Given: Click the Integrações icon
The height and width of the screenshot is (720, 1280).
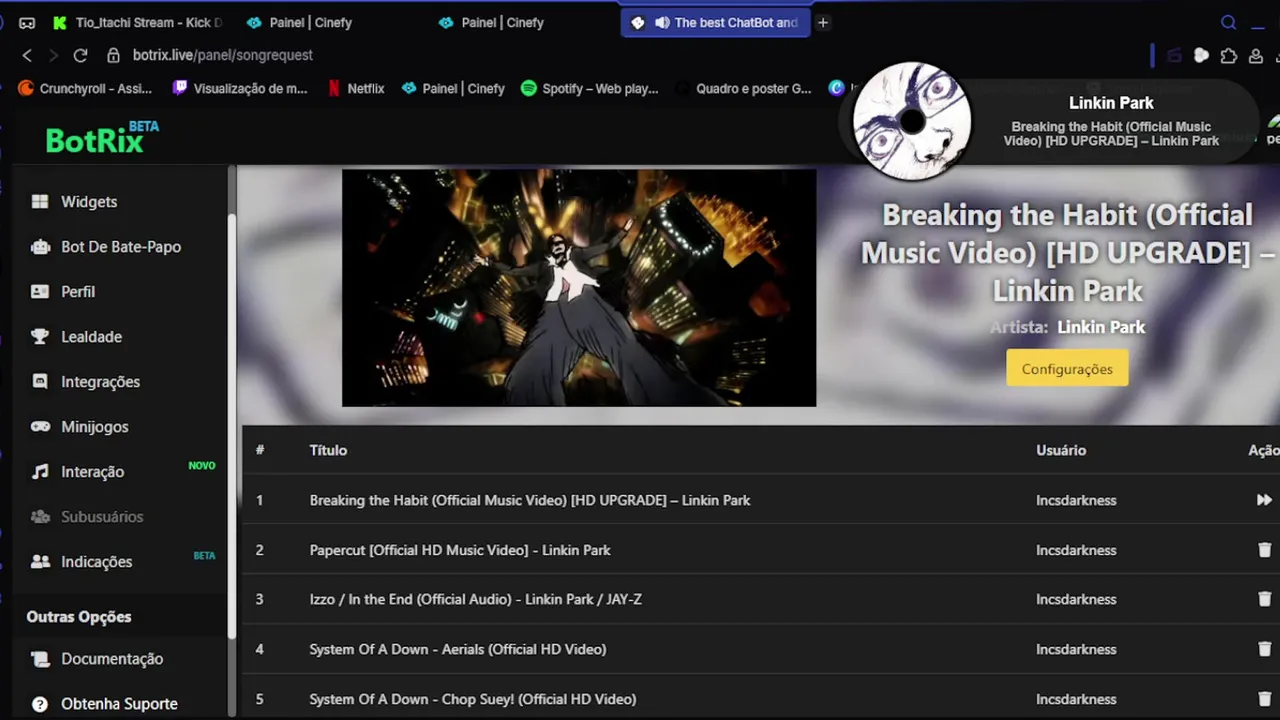Looking at the screenshot, I should [x=40, y=381].
